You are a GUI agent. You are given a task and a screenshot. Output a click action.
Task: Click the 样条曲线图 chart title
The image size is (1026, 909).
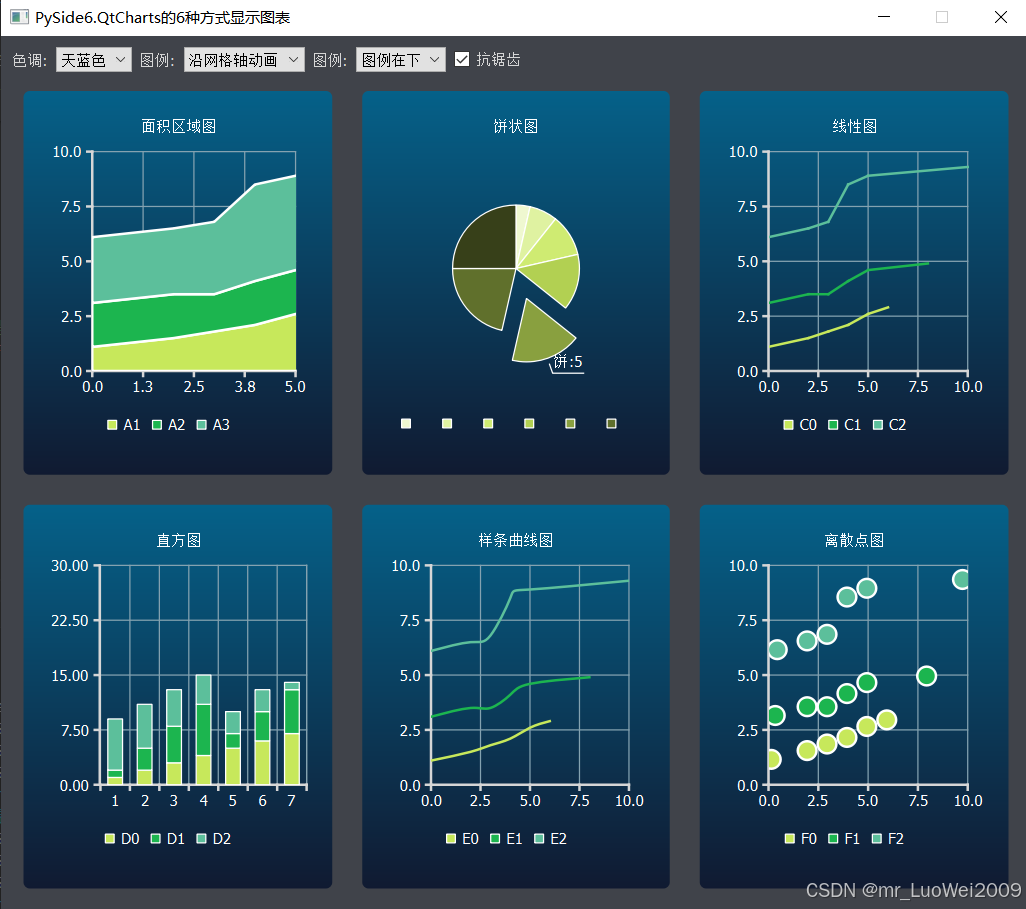tap(516, 540)
